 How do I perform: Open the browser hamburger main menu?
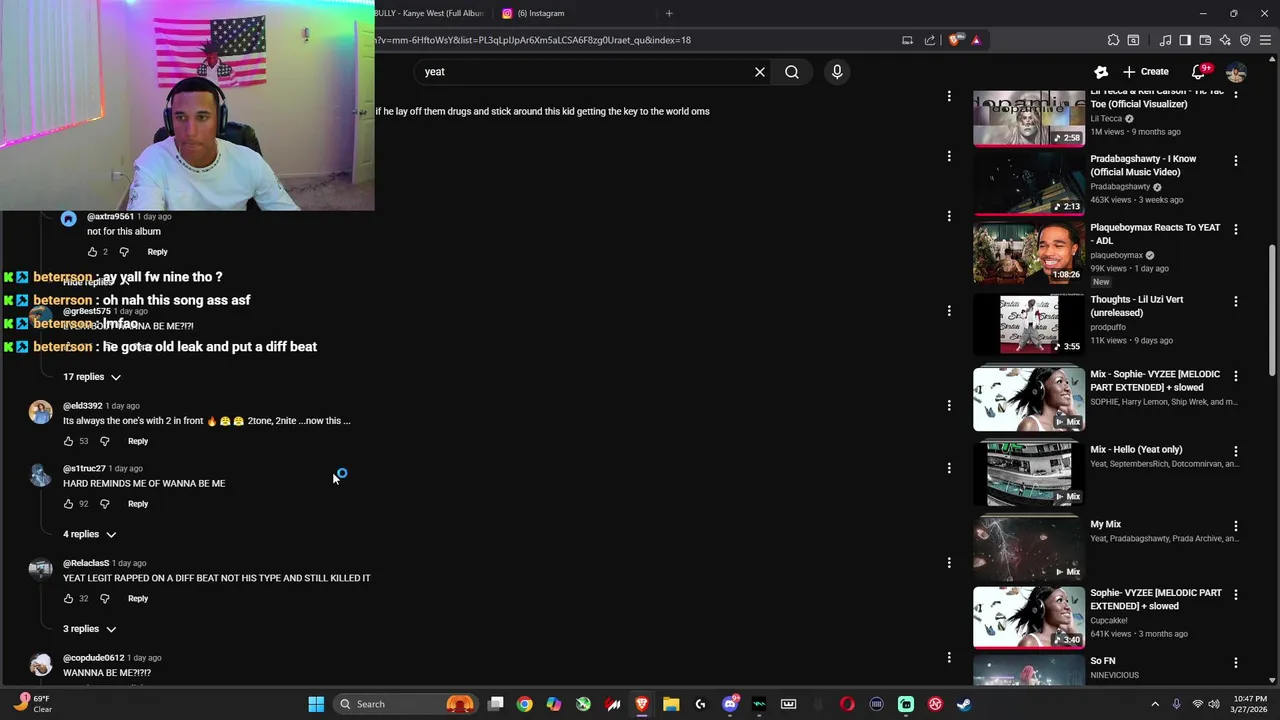[1265, 40]
